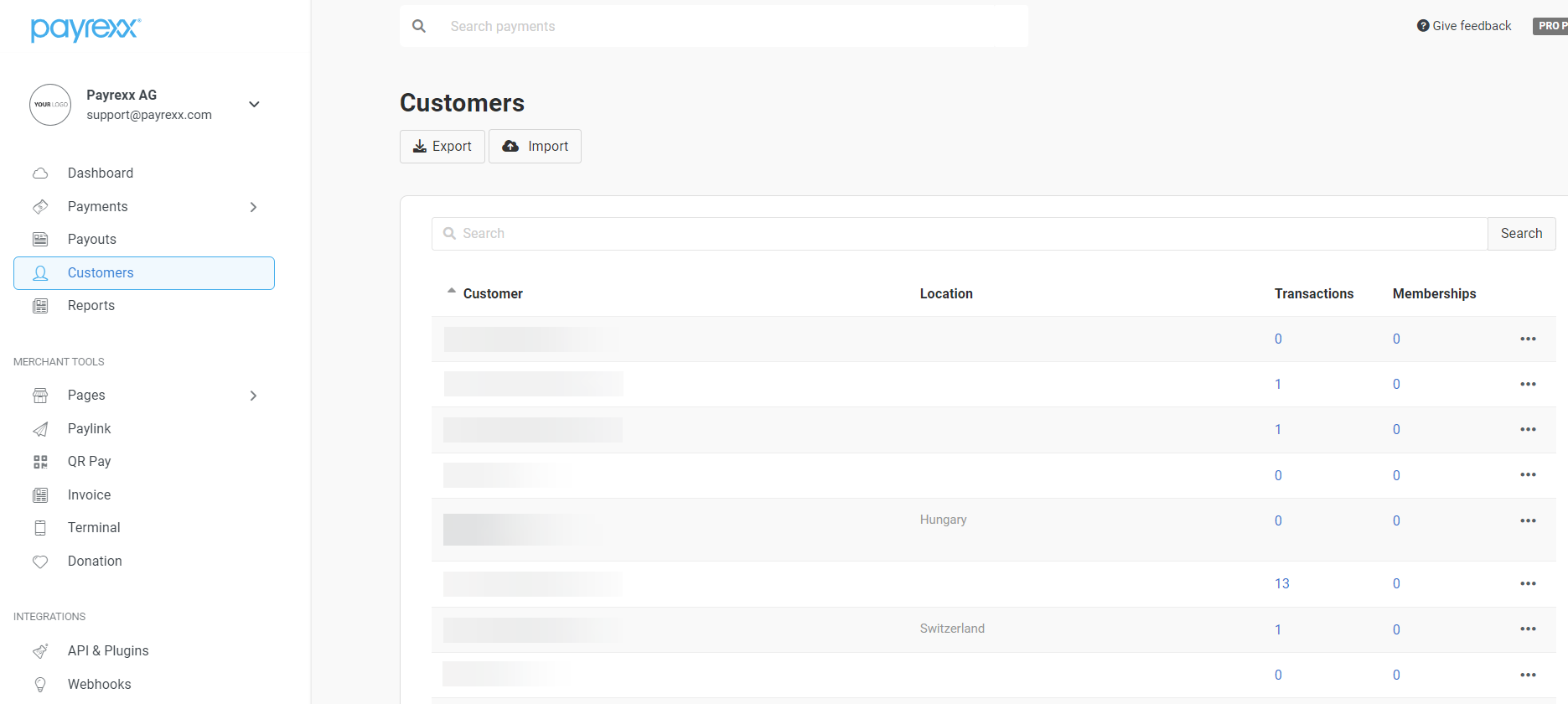The width and height of the screenshot is (1568, 704).
Task: Open the Payments menu item
Action: (x=98, y=206)
